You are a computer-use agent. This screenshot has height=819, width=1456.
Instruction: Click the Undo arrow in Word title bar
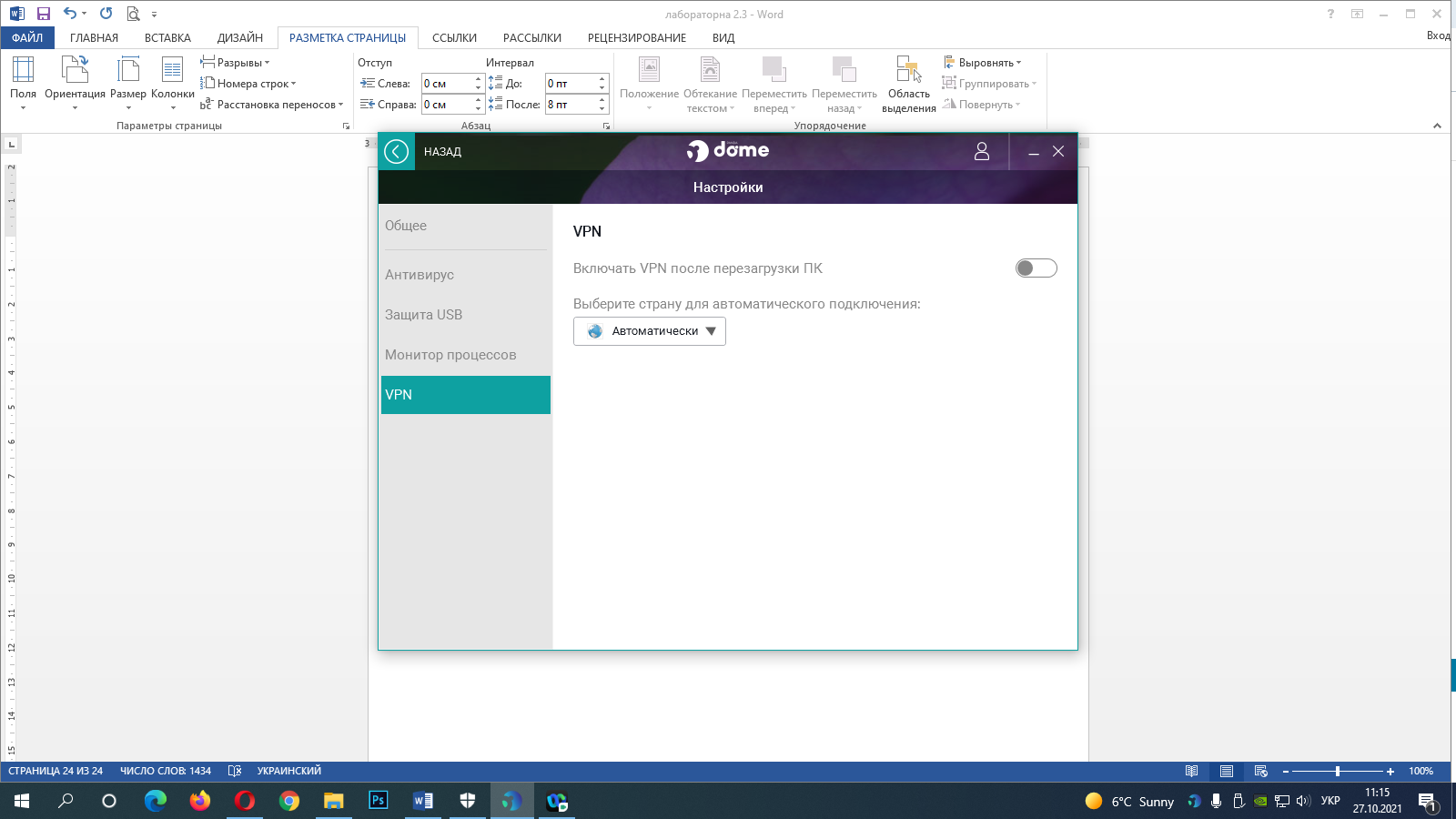(70, 14)
